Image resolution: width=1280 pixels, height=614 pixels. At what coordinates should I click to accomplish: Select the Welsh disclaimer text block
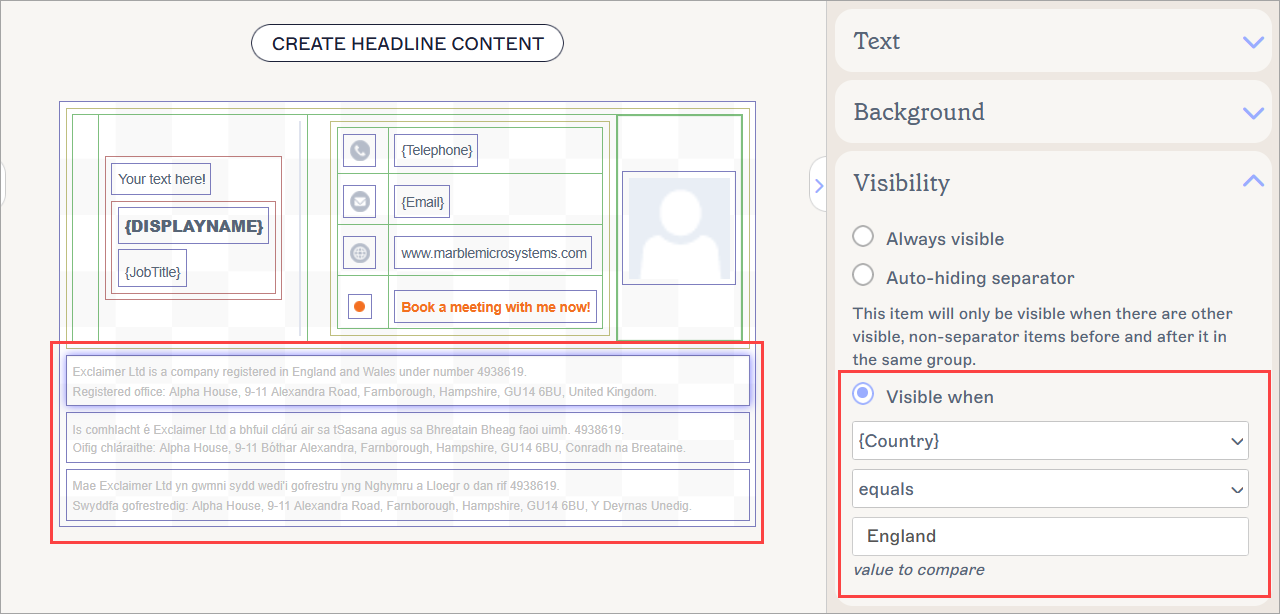click(x=407, y=496)
